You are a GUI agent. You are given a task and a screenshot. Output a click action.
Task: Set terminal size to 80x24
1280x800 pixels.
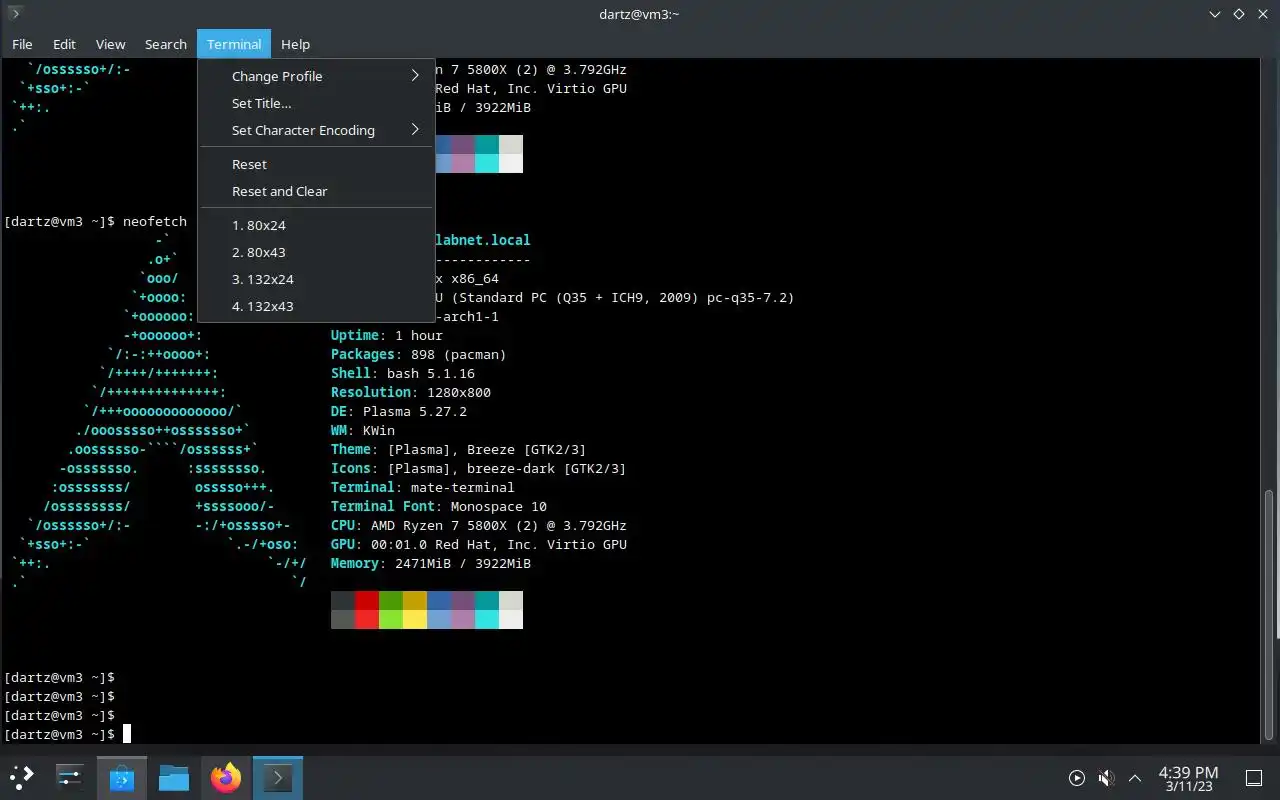coord(316,225)
